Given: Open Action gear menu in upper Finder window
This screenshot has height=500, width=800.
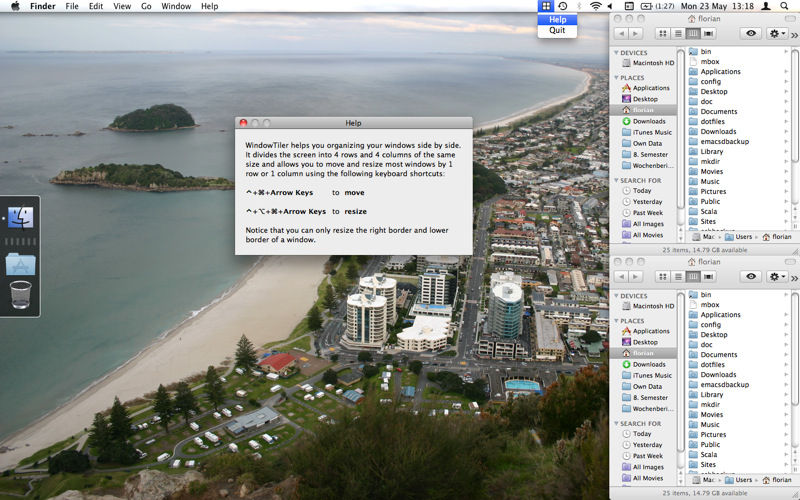Looking at the screenshot, I should pos(777,34).
